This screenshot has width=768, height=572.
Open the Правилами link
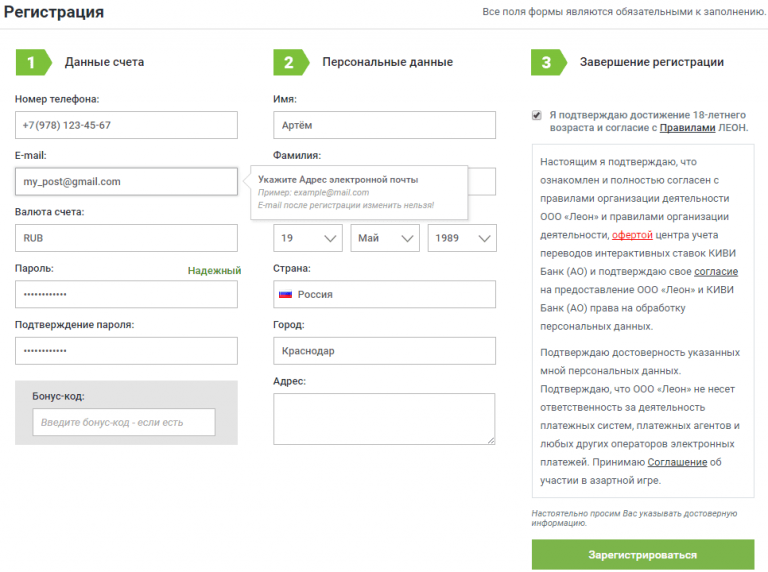tap(687, 128)
